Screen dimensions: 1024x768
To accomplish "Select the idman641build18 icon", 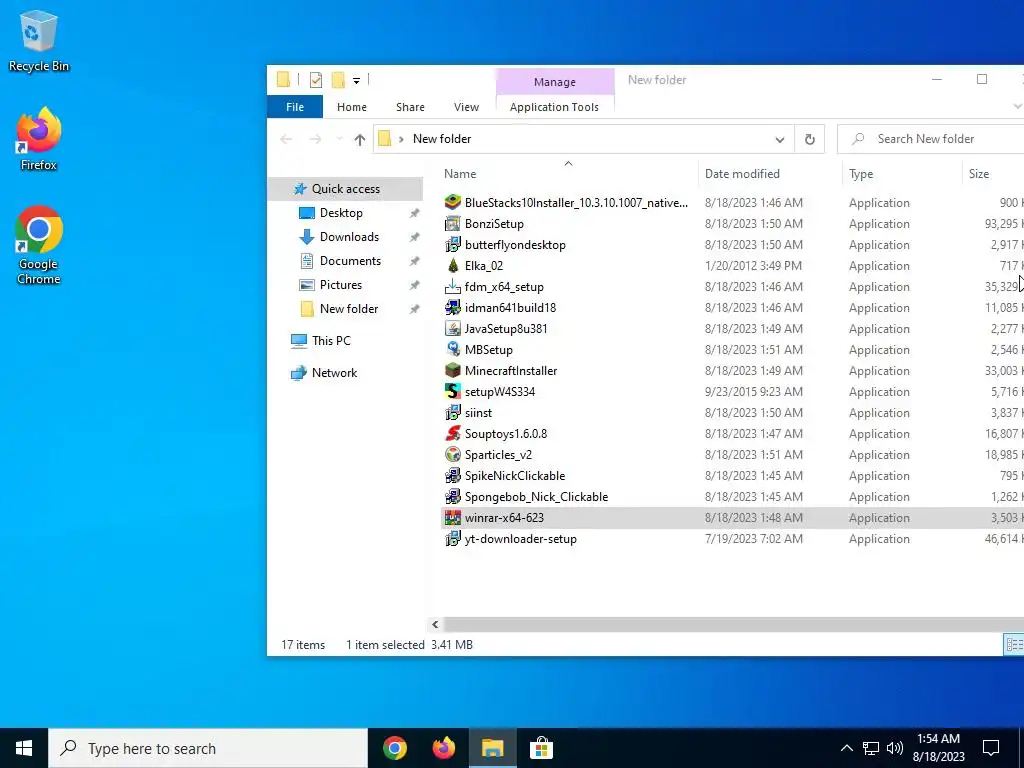I will [x=453, y=307].
